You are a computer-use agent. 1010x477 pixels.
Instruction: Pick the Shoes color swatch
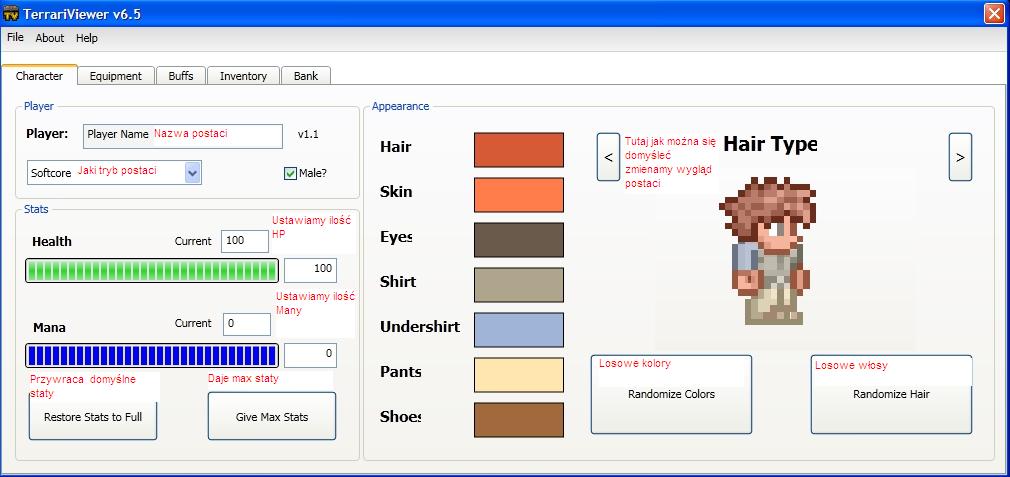(519, 420)
